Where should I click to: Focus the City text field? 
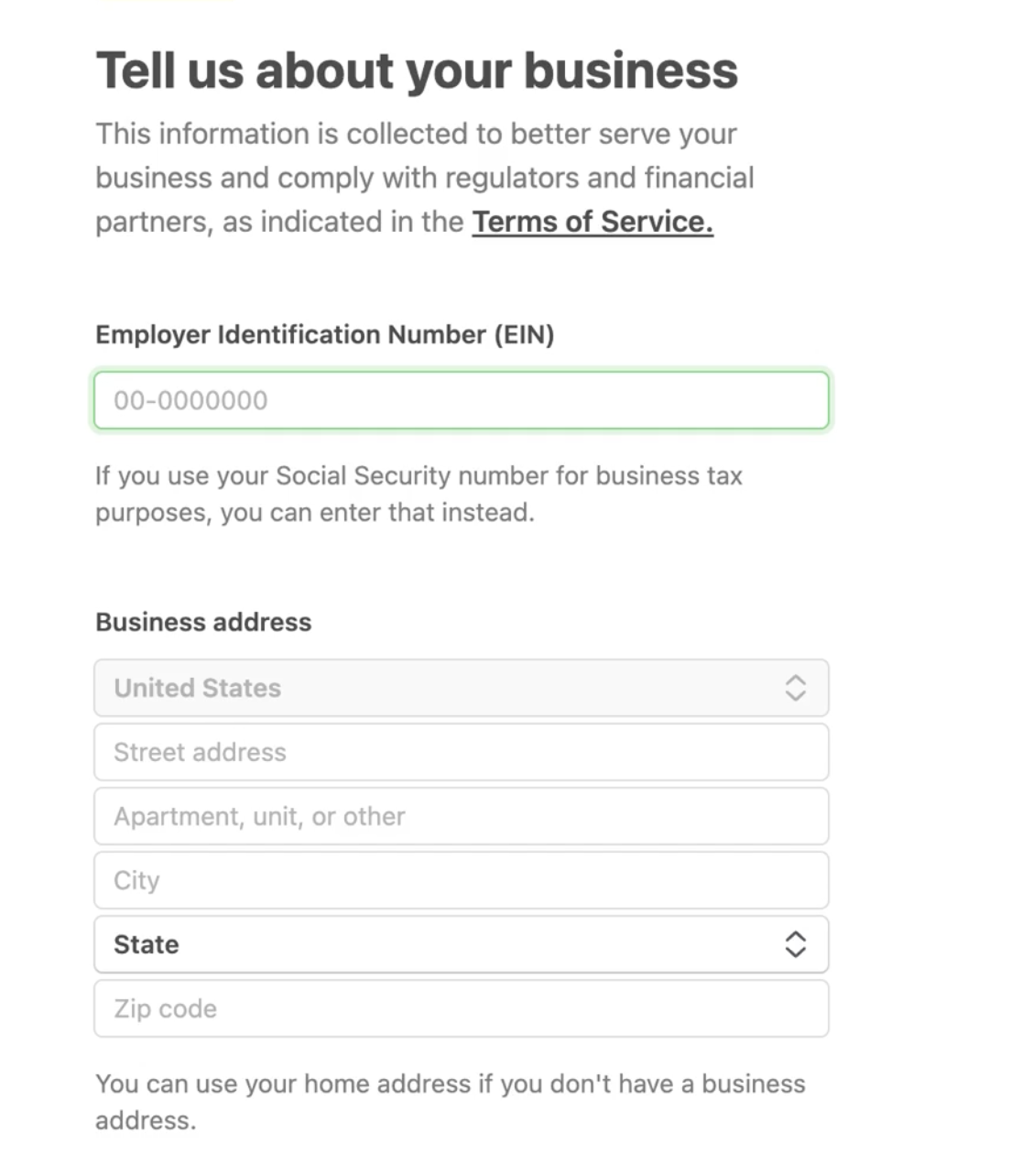point(462,880)
